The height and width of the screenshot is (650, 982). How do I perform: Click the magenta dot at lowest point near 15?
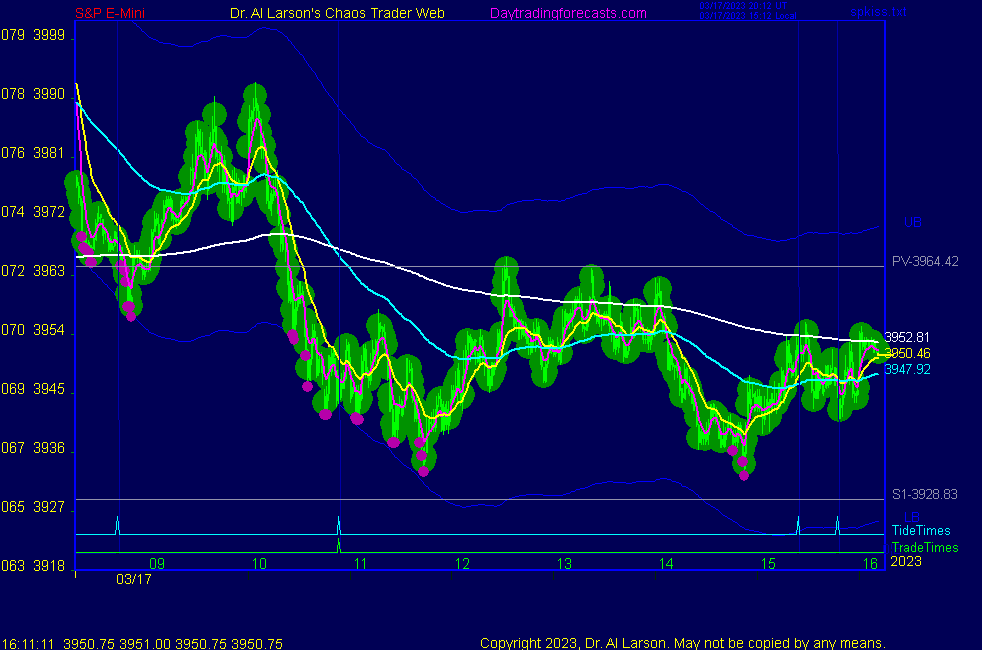coord(744,476)
